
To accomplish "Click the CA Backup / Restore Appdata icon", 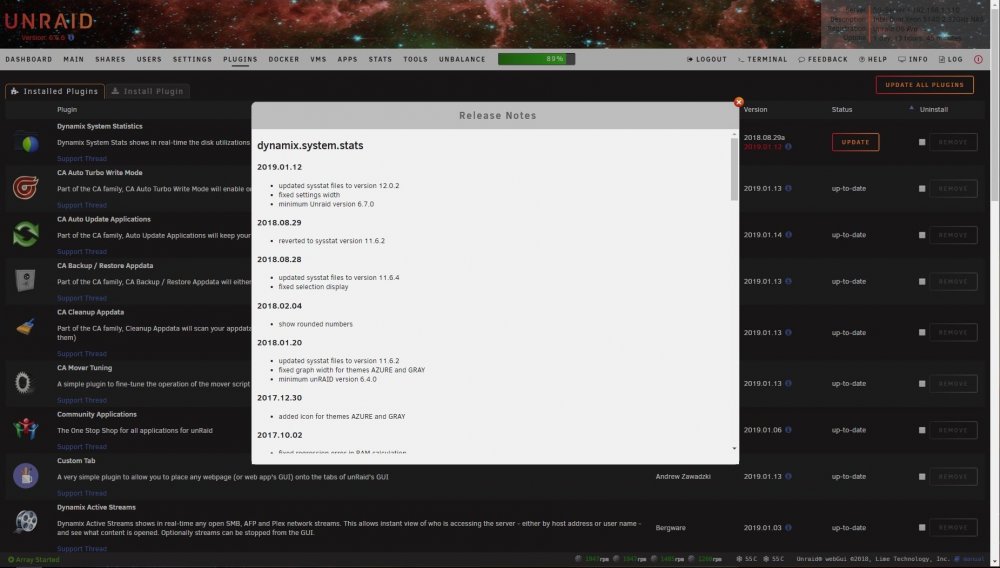I will pyautogui.click(x=26, y=280).
